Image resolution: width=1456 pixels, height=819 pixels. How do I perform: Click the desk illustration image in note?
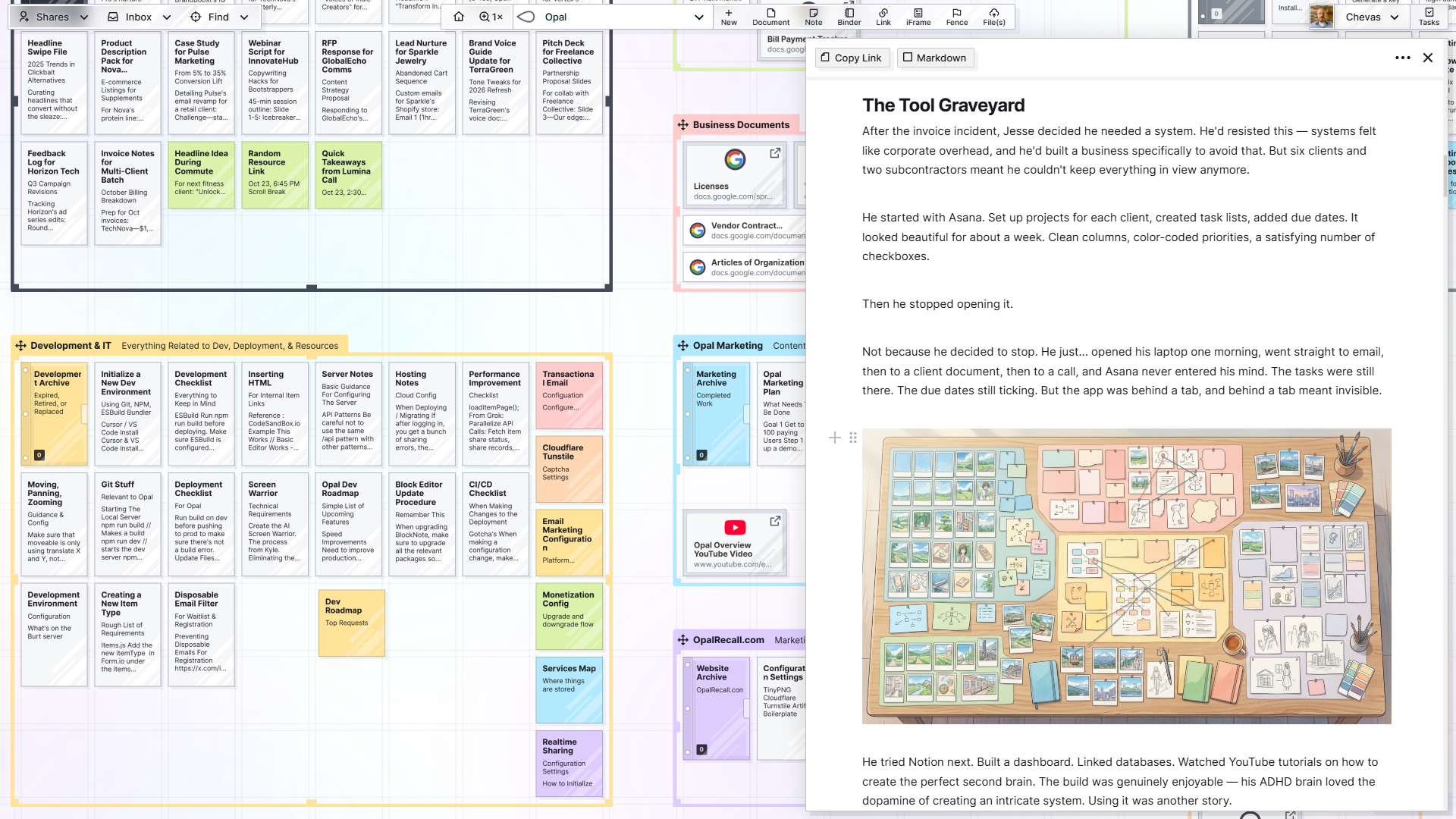point(1126,576)
